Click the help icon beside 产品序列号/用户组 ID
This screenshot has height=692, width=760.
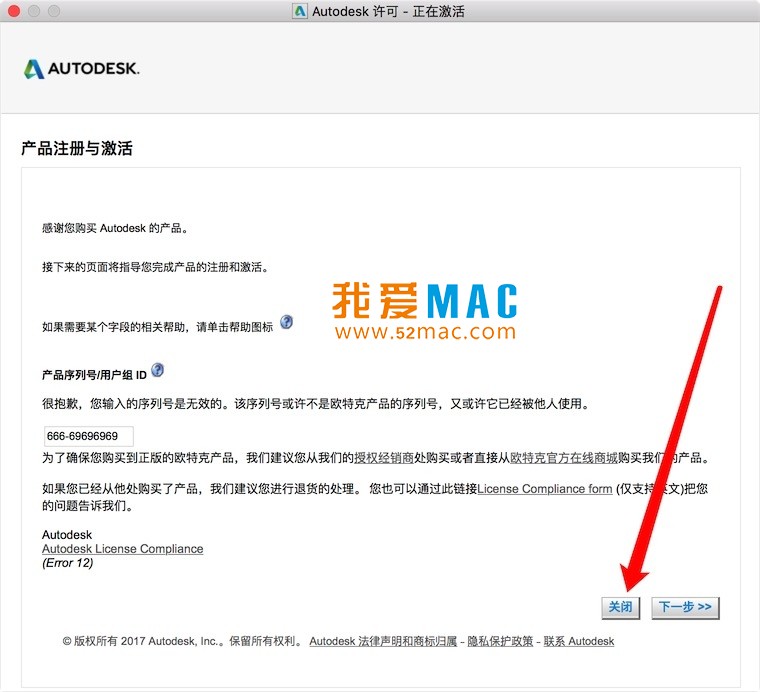[158, 370]
